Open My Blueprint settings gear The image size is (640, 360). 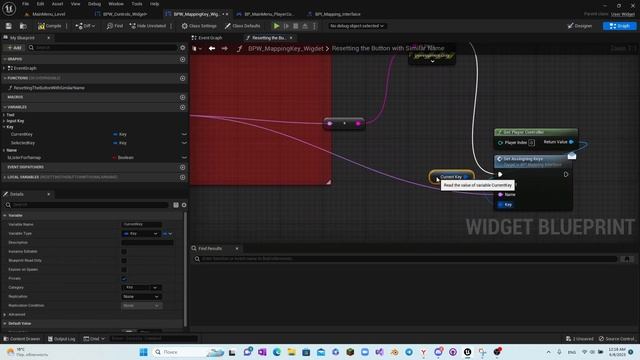pyautogui.click(x=182, y=48)
